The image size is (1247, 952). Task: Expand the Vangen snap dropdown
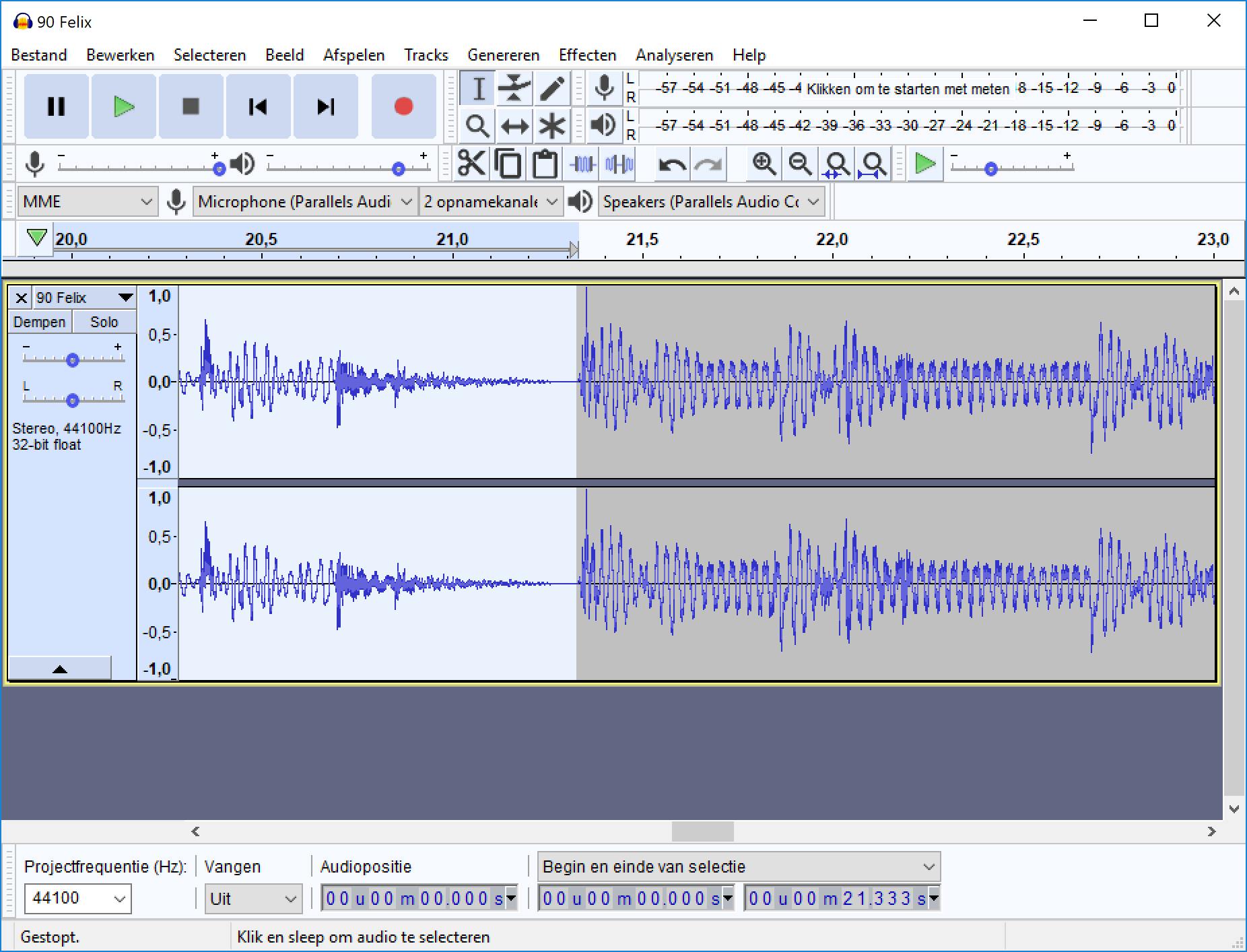[252, 899]
